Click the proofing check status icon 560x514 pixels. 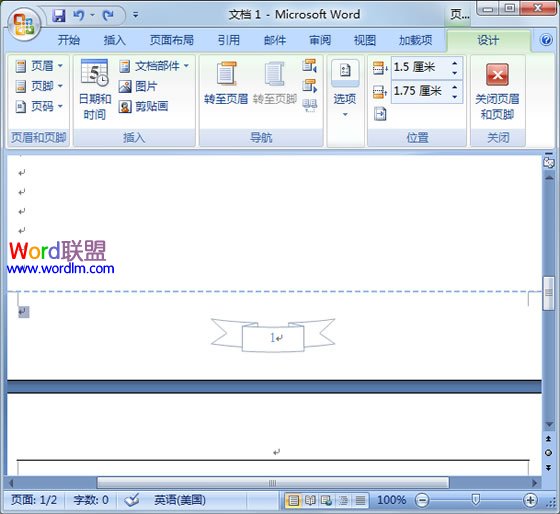132,500
